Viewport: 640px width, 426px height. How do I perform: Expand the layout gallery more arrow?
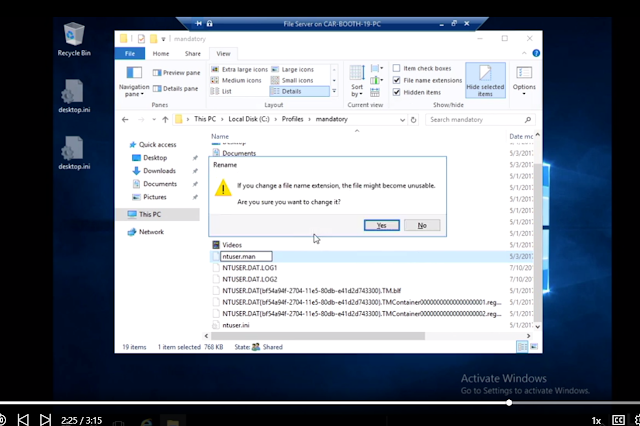click(x=334, y=91)
